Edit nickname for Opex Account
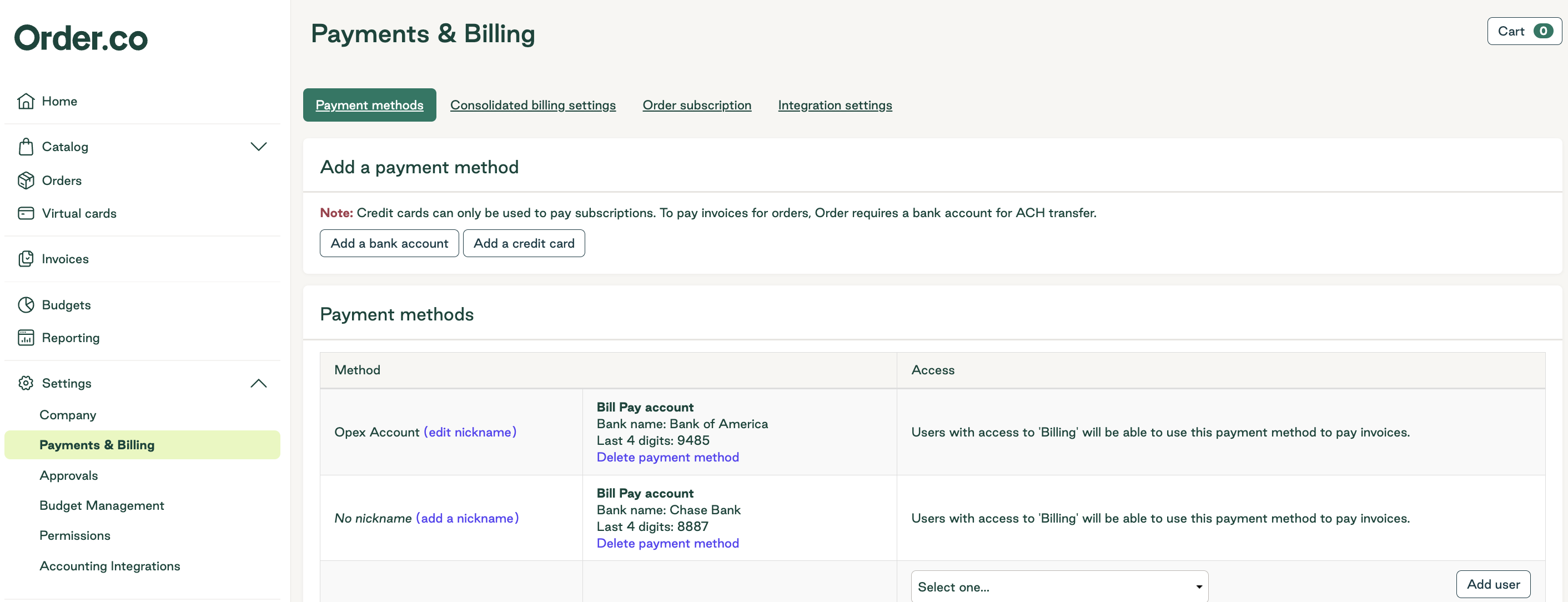This screenshot has height=602, width=1568. click(x=470, y=432)
